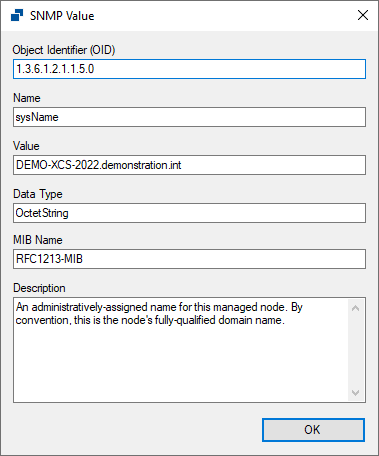The width and height of the screenshot is (379, 456).
Task: Click into the Name field showing sysName
Action: 189,117
